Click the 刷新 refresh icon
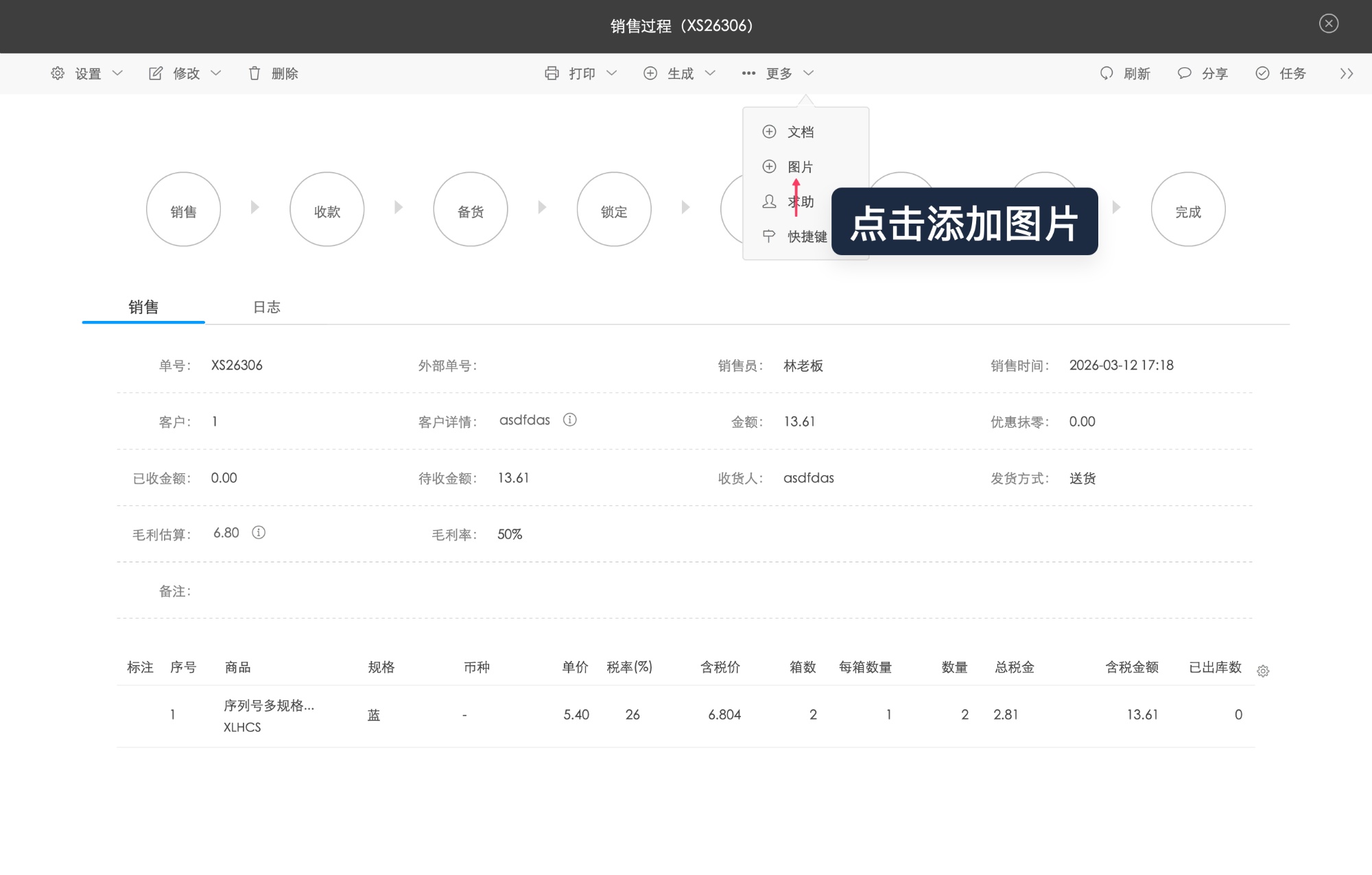1372x875 pixels. [1106, 73]
